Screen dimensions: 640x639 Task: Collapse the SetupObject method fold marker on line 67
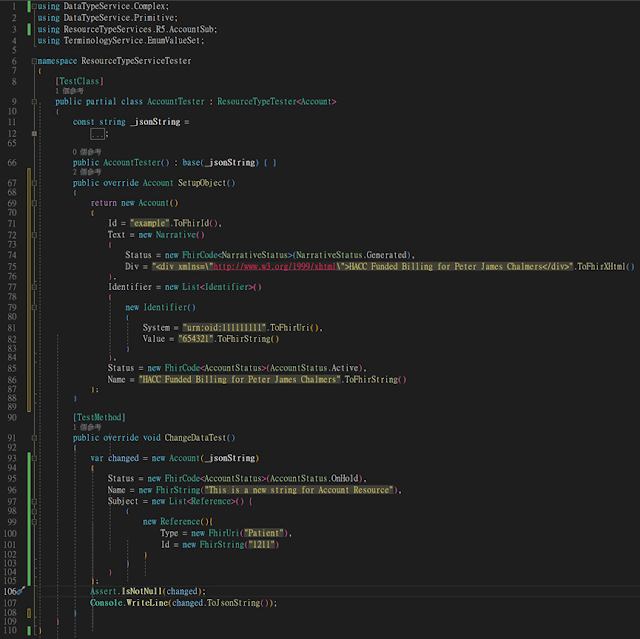tap(34, 183)
